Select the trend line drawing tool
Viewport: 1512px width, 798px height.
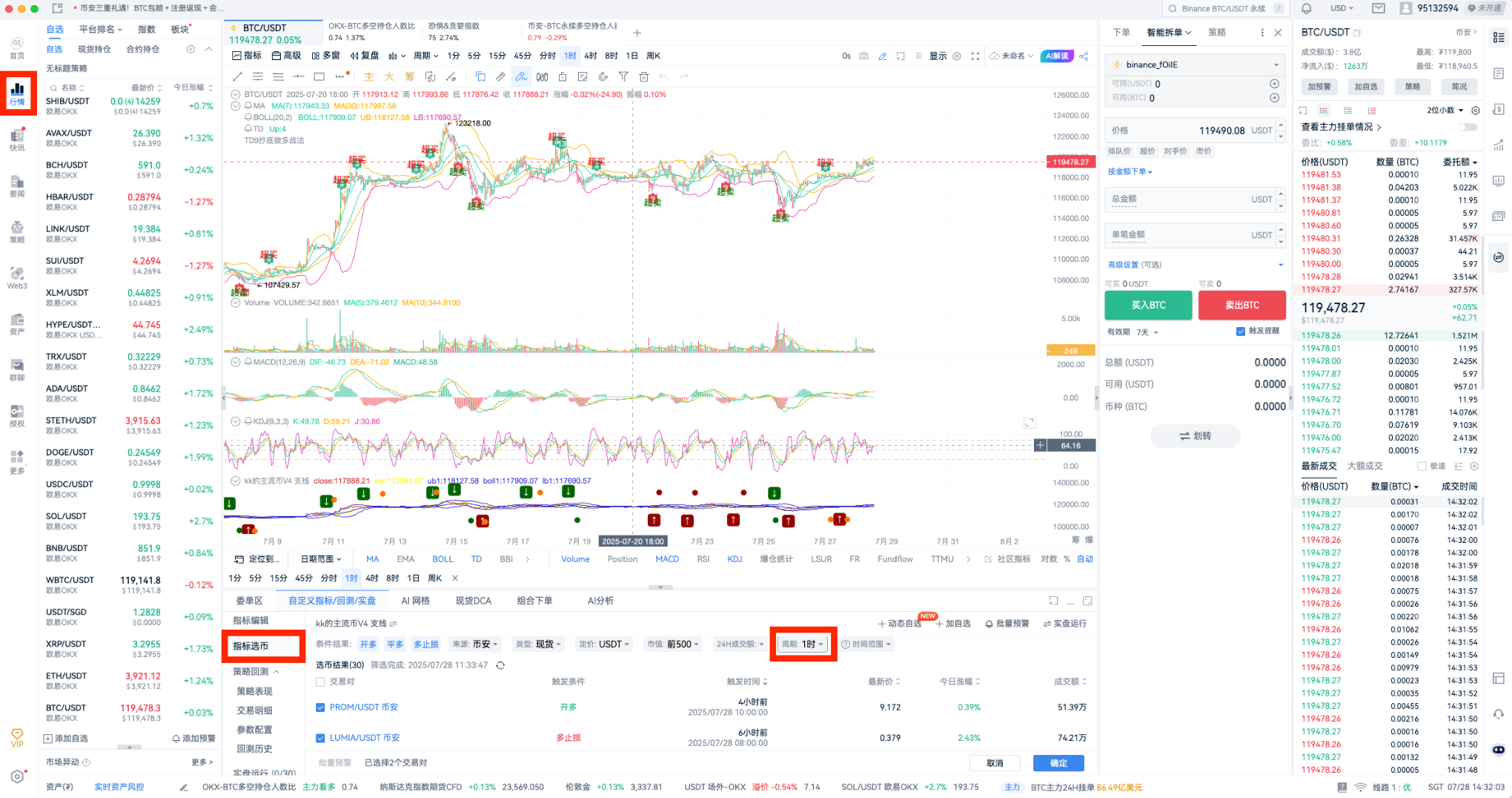coord(237,76)
